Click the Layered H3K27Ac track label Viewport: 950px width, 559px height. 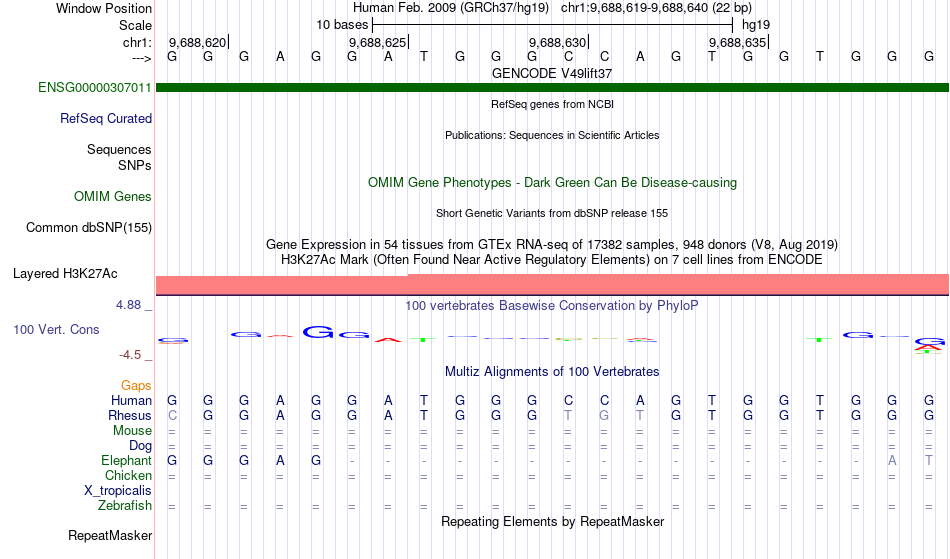coord(65,274)
